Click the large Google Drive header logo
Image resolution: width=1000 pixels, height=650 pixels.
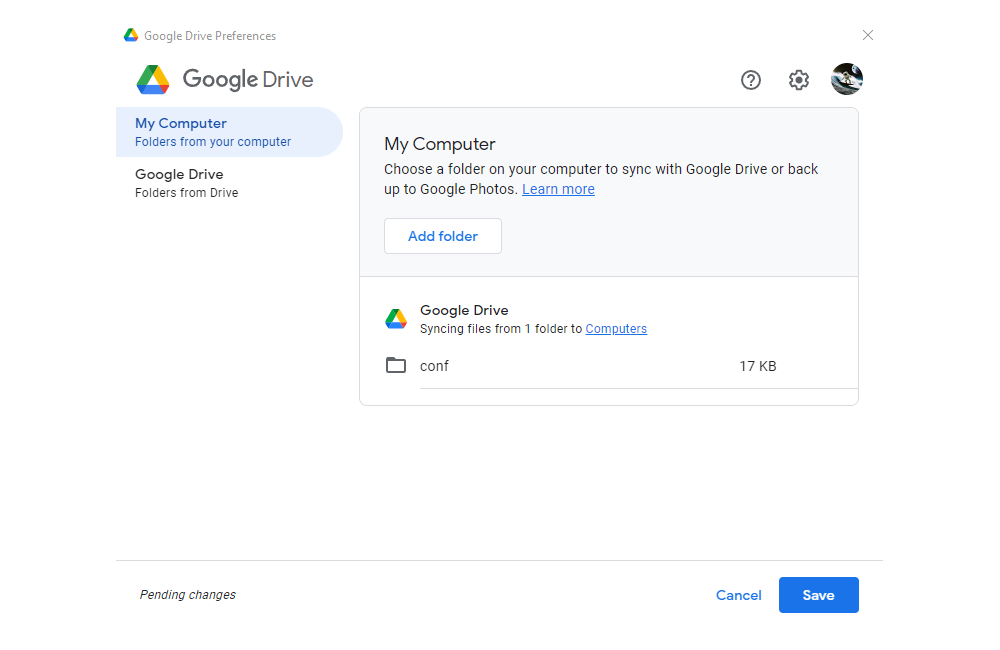coord(153,80)
